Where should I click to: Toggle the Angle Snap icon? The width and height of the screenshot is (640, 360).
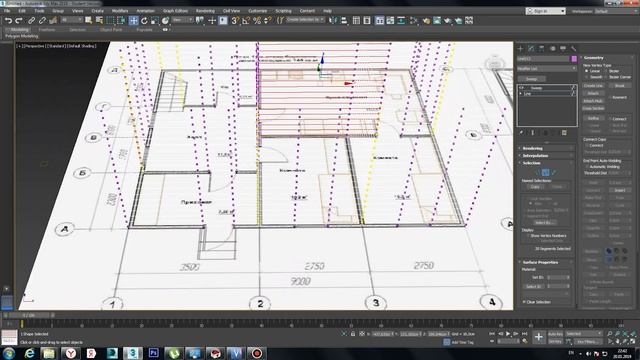point(246,20)
